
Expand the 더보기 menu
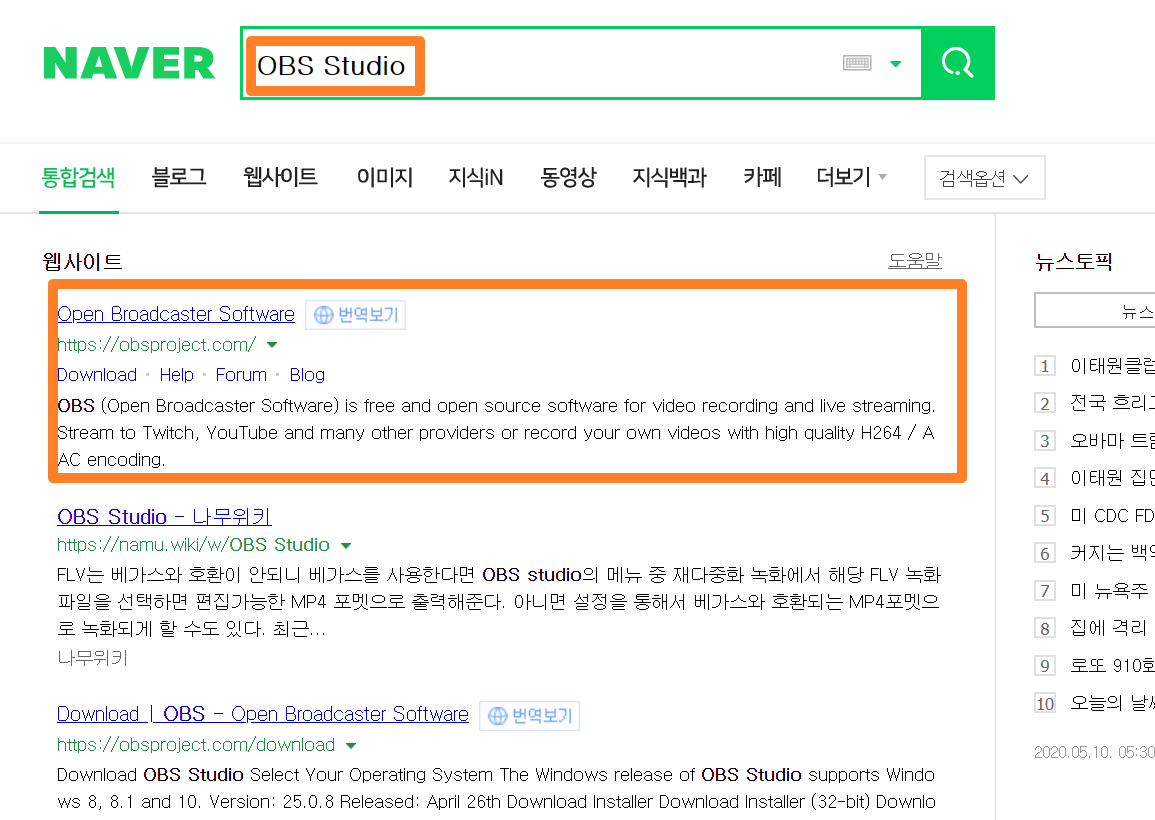852,178
